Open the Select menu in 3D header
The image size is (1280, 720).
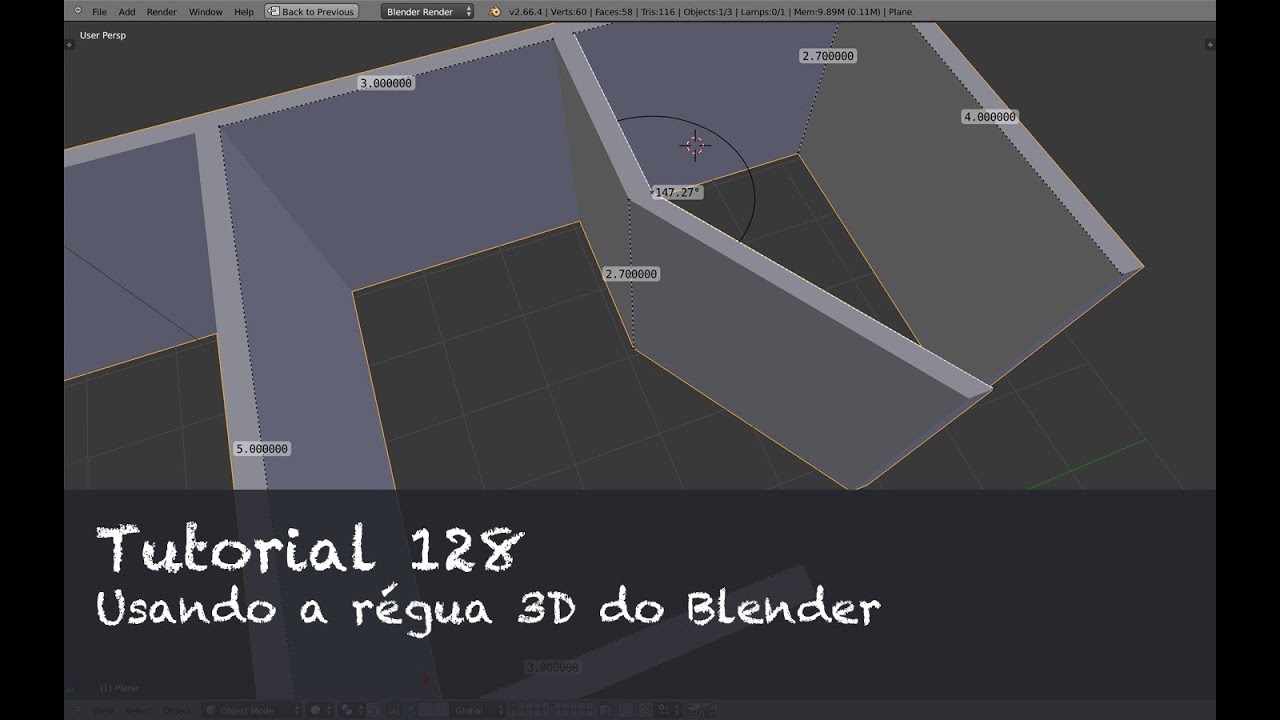coord(138,711)
